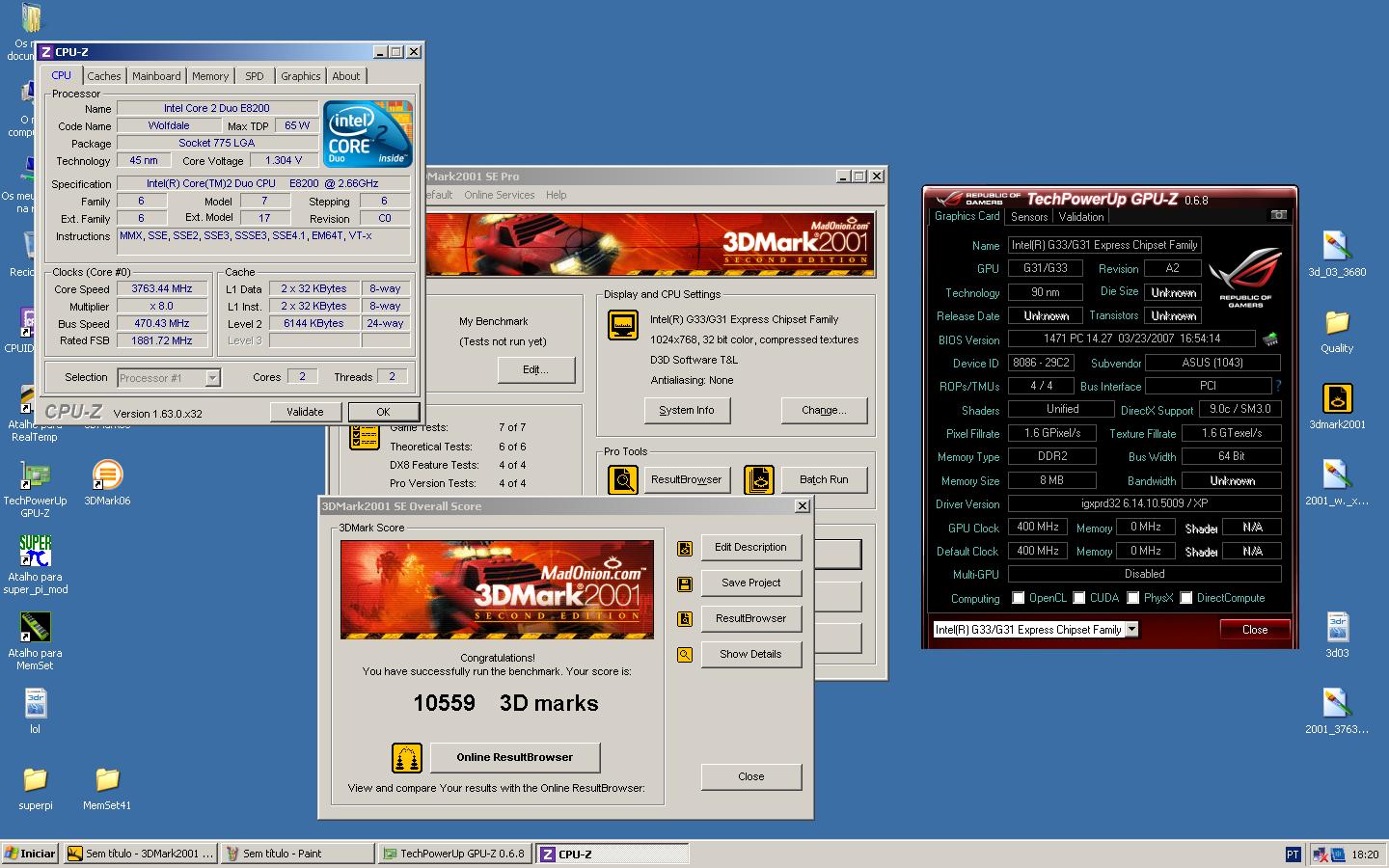This screenshot has width=1389, height=868.
Task: Click the Edit... benchmark button
Action: pyautogui.click(x=536, y=369)
